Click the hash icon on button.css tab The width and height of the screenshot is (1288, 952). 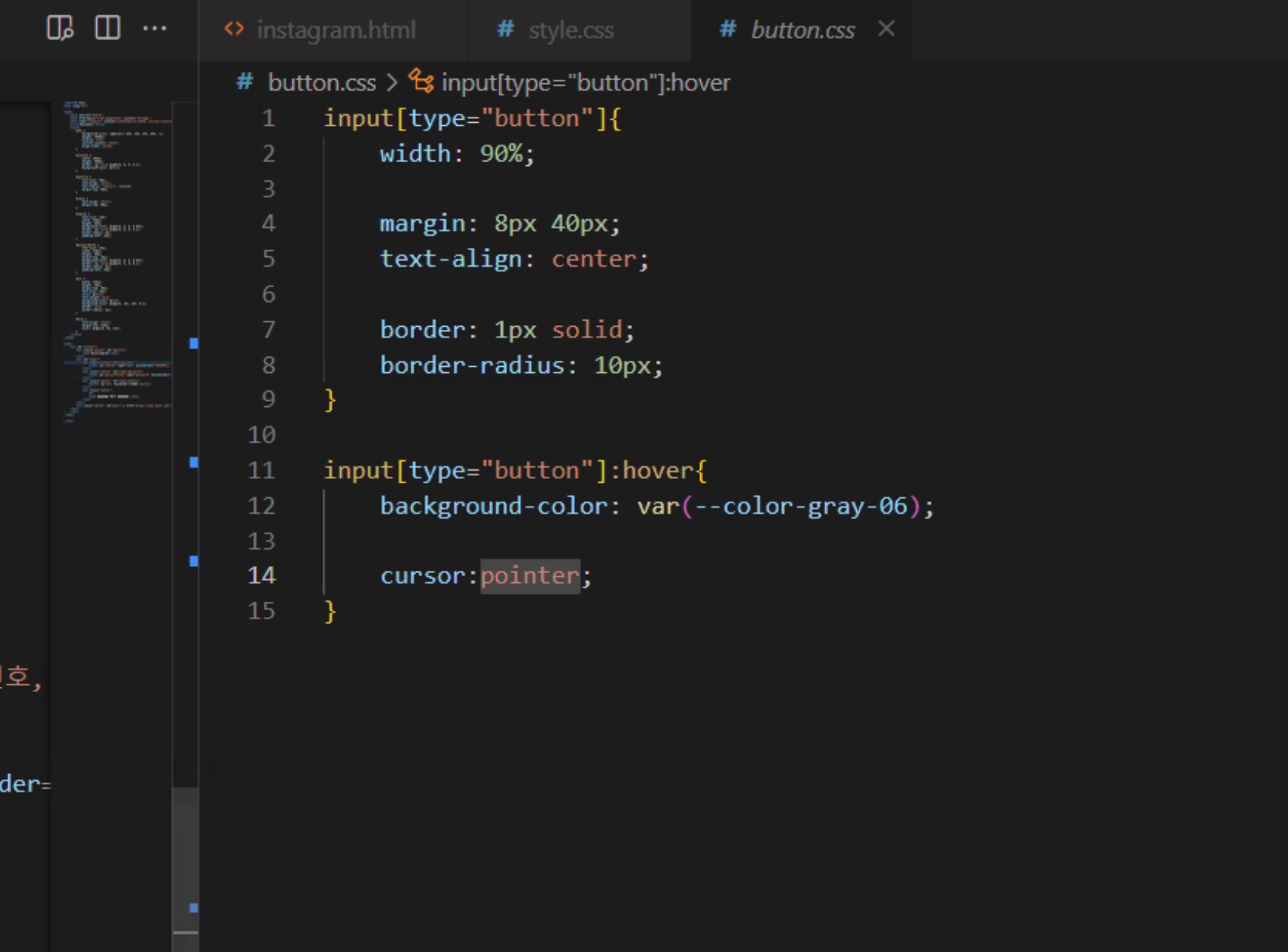click(x=727, y=30)
